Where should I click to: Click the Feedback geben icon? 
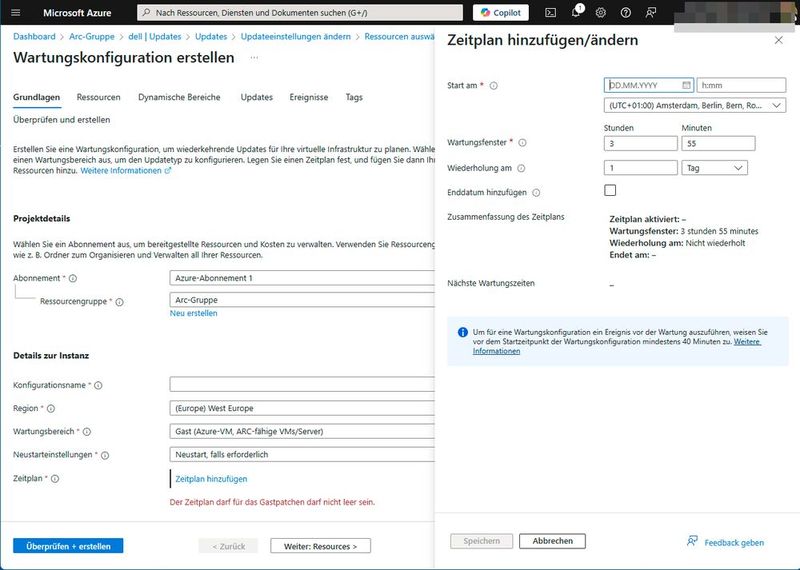tap(692, 541)
